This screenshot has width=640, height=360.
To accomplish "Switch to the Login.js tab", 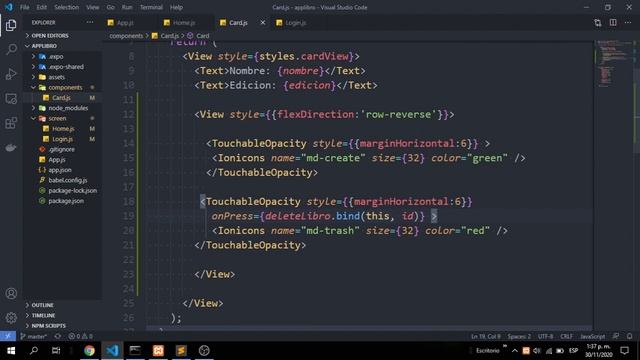I will (296, 23).
